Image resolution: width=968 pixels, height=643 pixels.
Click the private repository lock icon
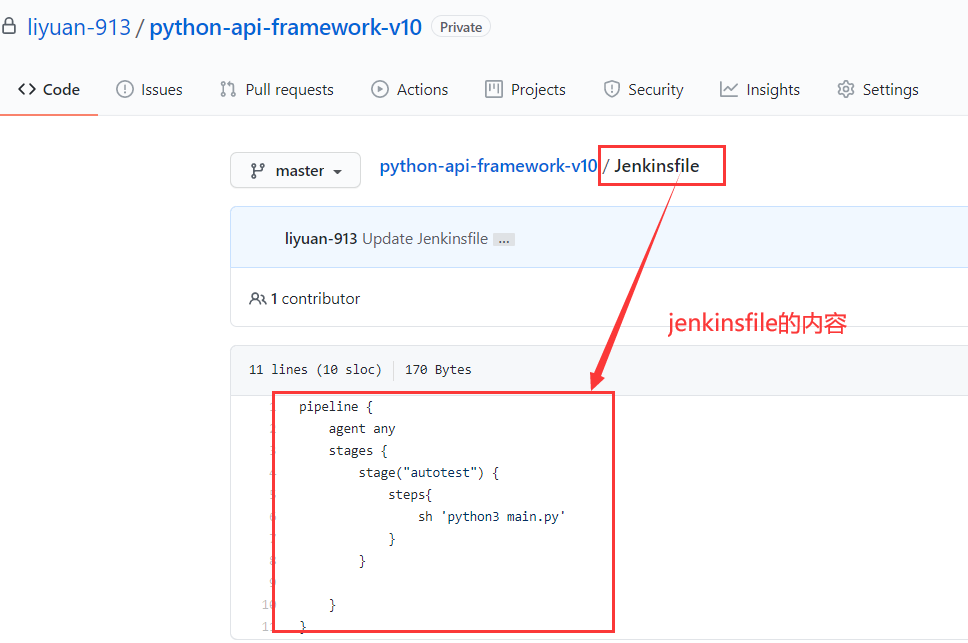click(9, 27)
